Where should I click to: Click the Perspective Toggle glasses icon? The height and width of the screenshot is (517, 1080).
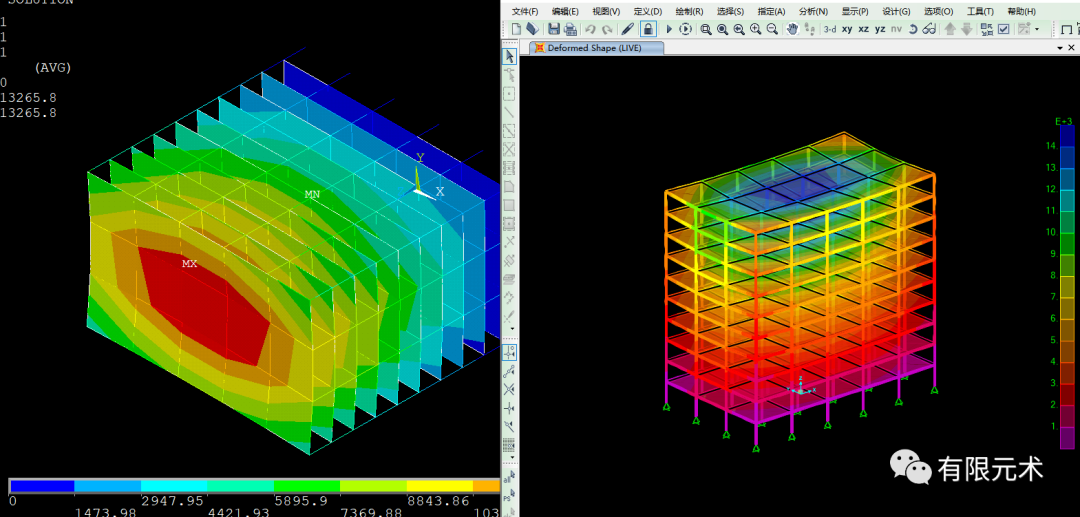coord(929,29)
